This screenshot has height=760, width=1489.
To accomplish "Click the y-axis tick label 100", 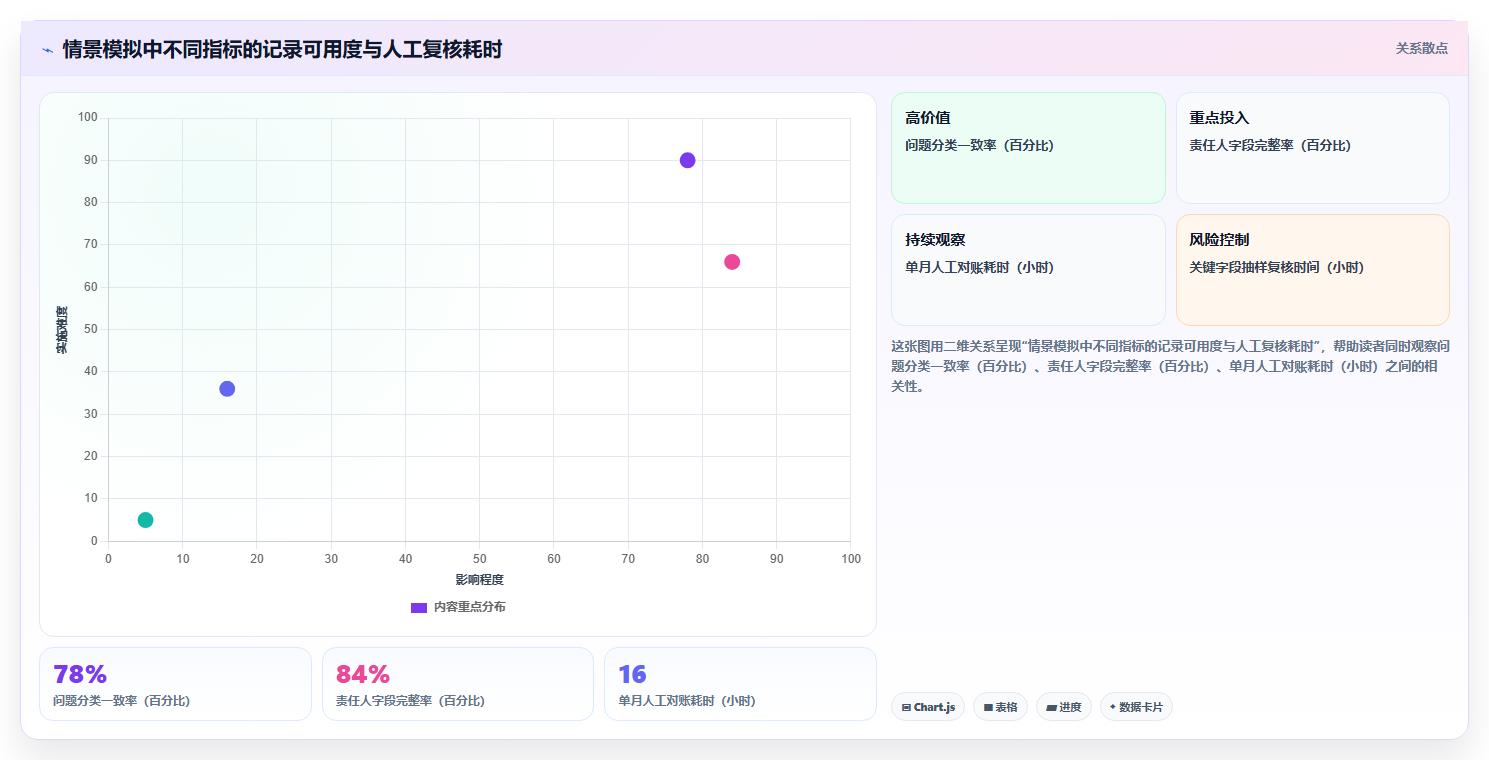I will [88, 118].
